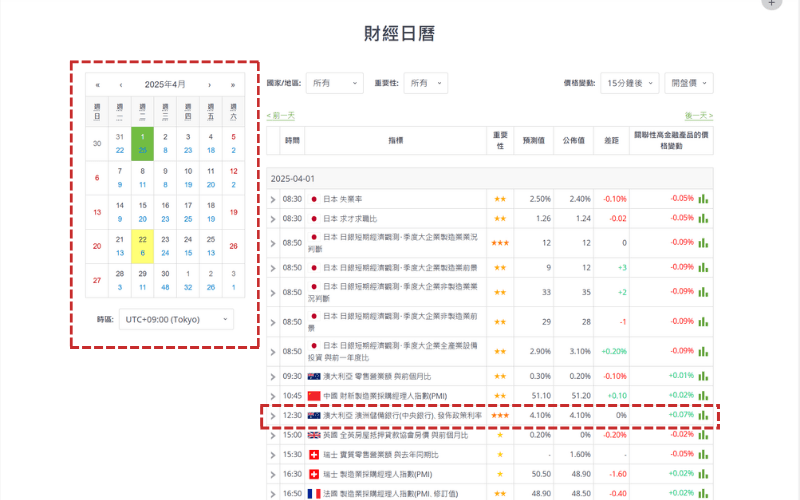Jump calendar forward one year
The image size is (800, 500).
pos(233,85)
